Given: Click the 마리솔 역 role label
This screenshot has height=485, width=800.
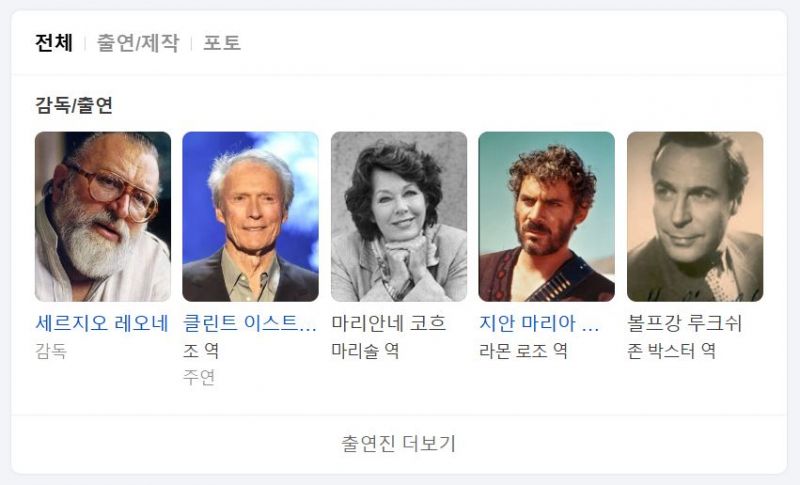Looking at the screenshot, I should pyautogui.click(x=365, y=351).
